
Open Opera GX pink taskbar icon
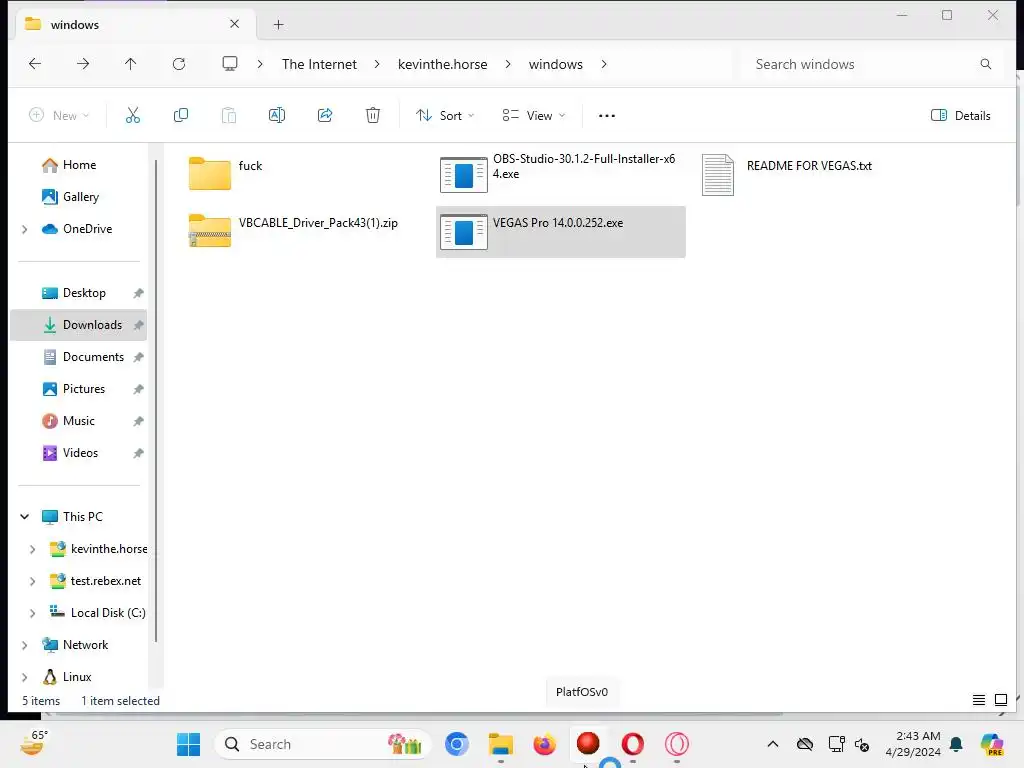pos(677,744)
